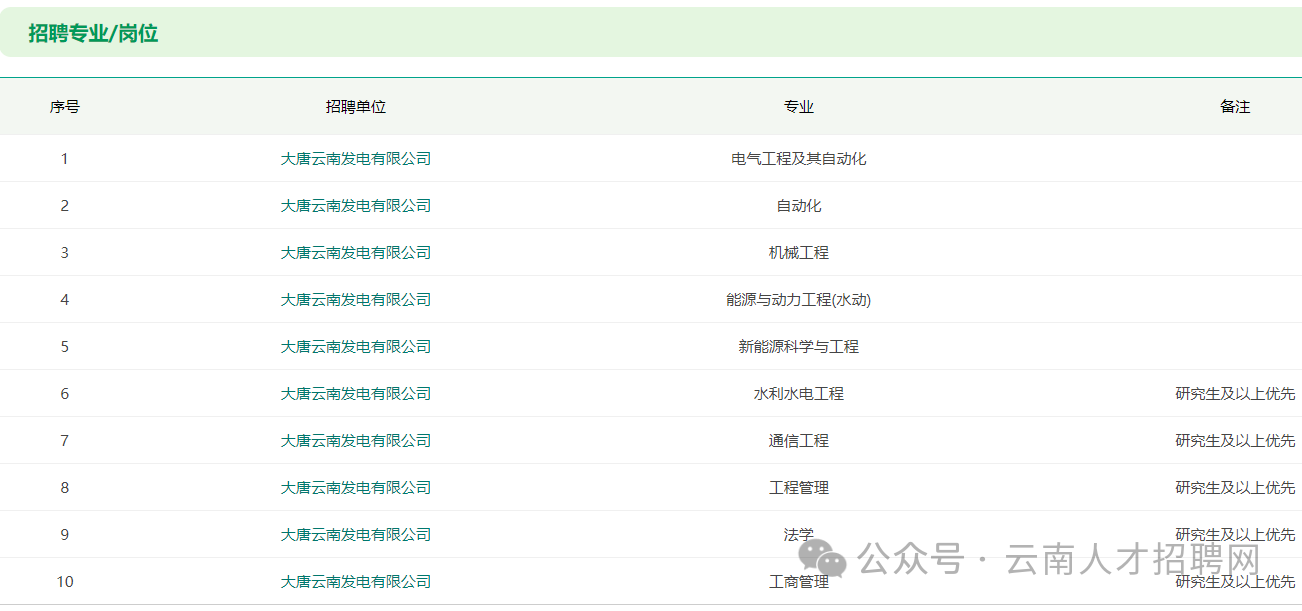The width and height of the screenshot is (1302, 611).
Task: Click the 备注 column header
Action: click(x=1235, y=106)
